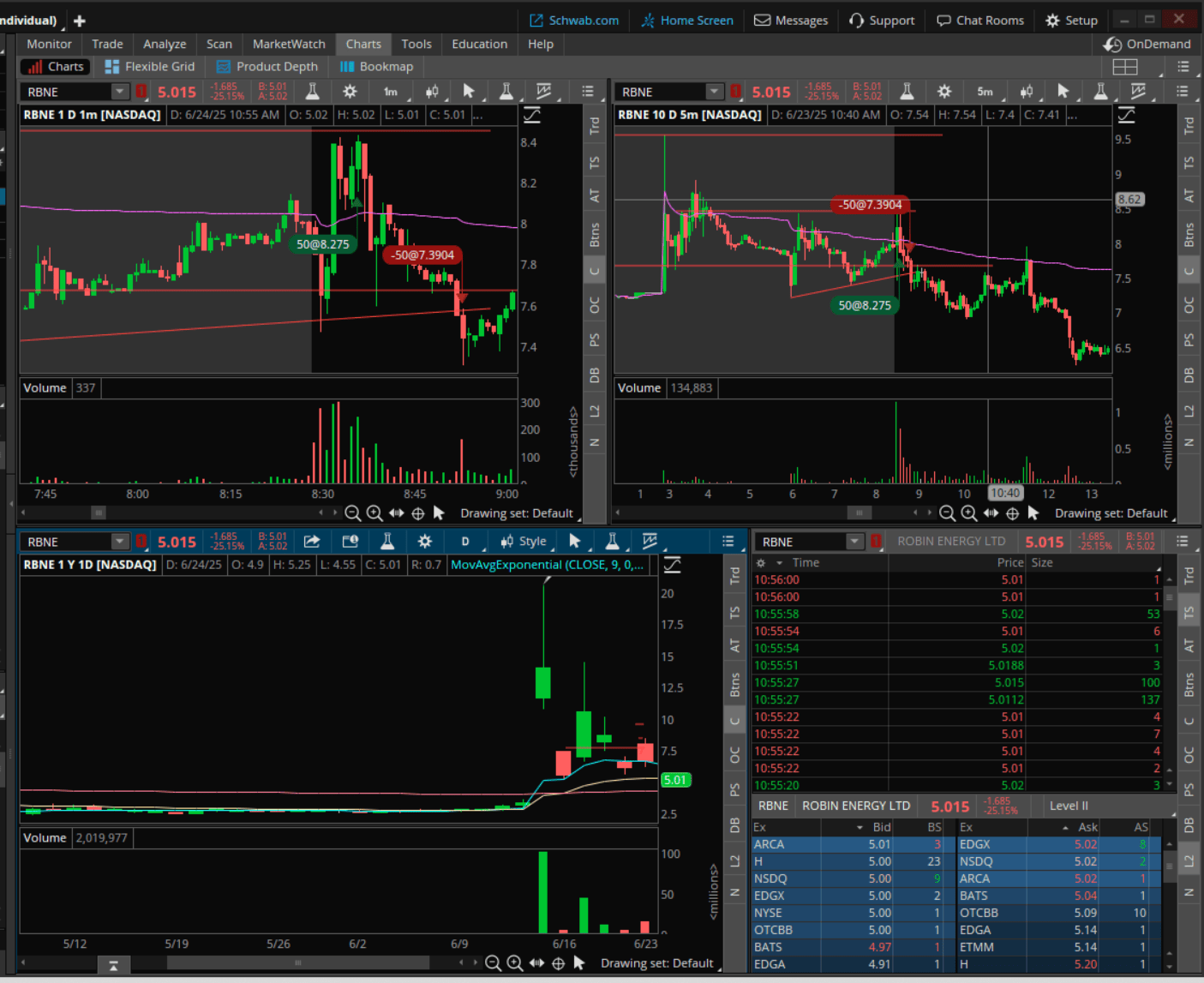Click the Share icon in the daily chart toolbar
The image size is (1204, 983).
tap(312, 542)
